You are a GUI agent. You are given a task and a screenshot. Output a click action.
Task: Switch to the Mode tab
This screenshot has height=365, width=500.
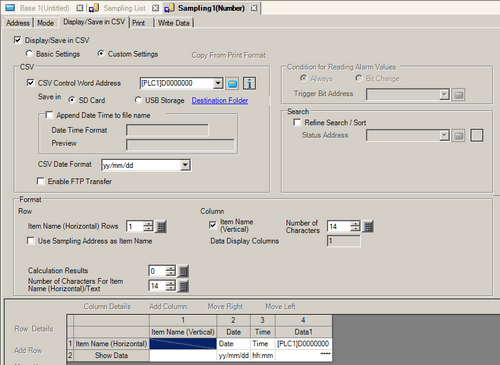46,23
